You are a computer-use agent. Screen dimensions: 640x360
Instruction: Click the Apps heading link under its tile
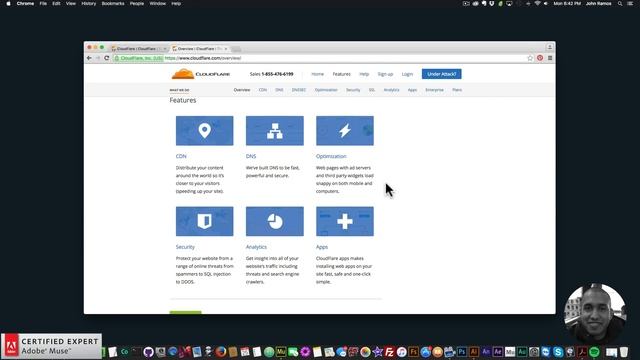322,247
